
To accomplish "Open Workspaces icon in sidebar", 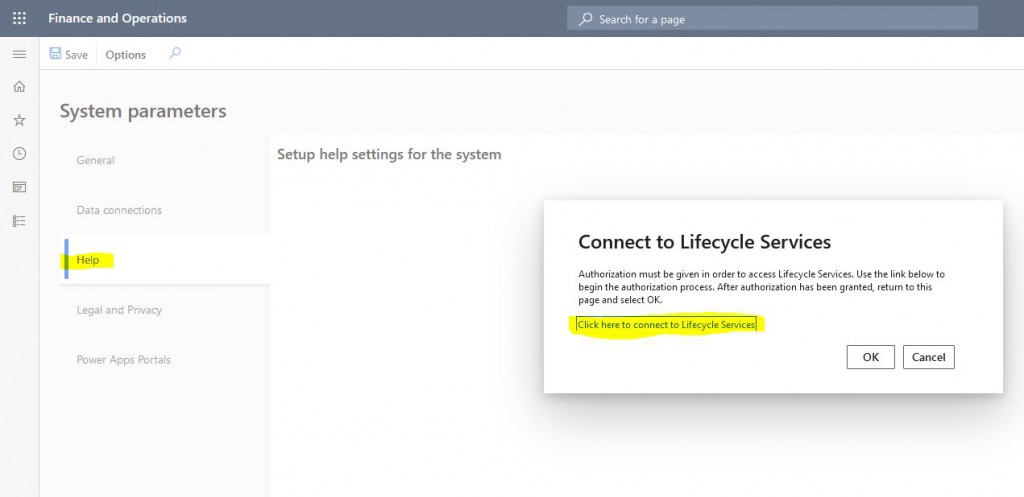I will pyautogui.click(x=20, y=187).
